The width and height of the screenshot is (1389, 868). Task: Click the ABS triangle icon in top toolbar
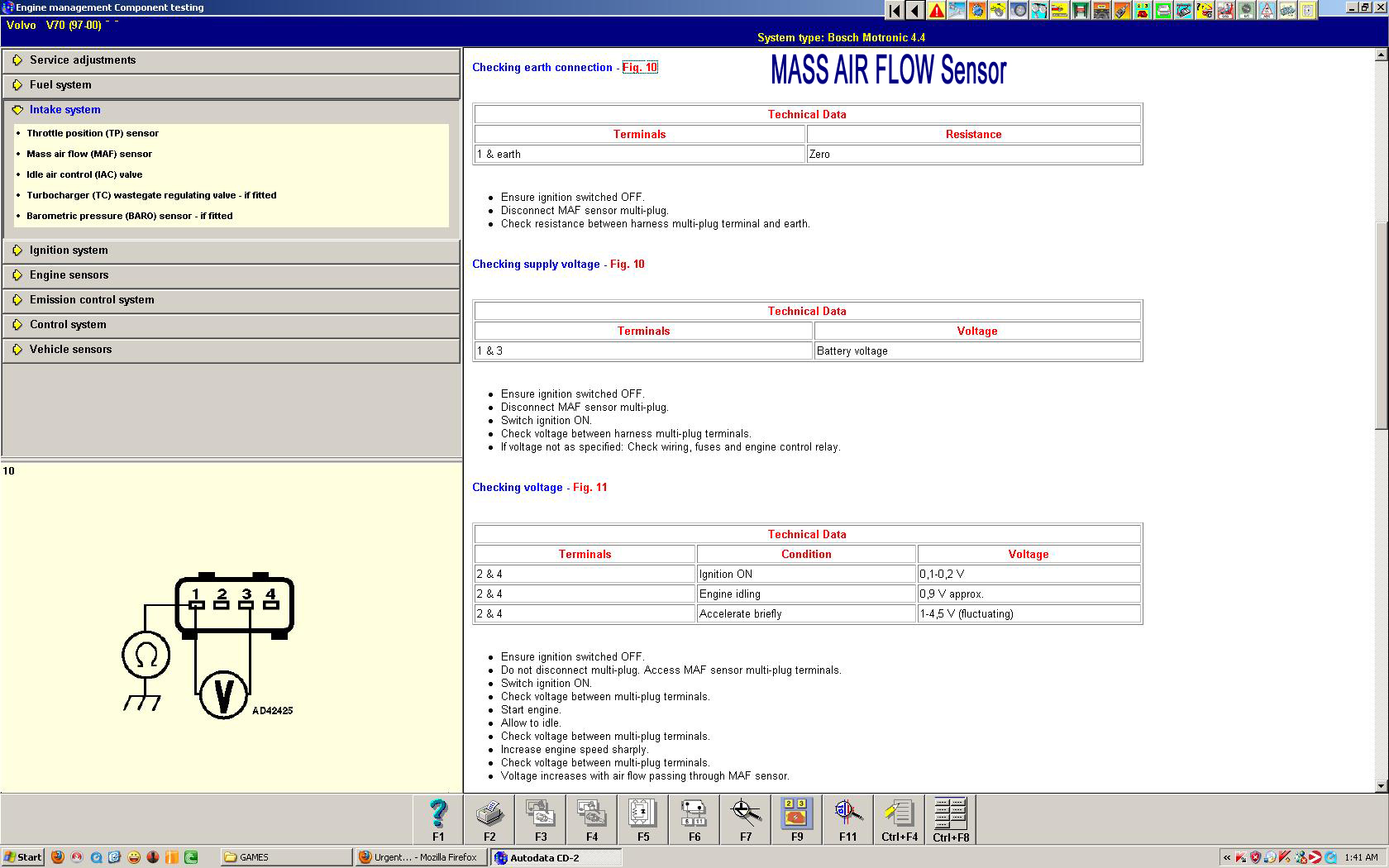click(1267, 10)
